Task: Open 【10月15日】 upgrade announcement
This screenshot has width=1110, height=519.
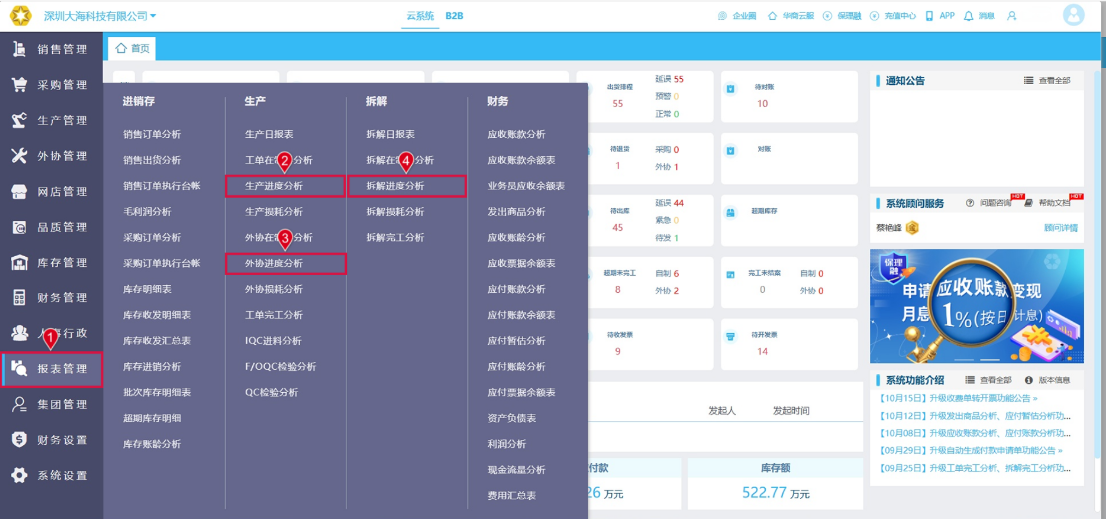Action: pos(959,399)
